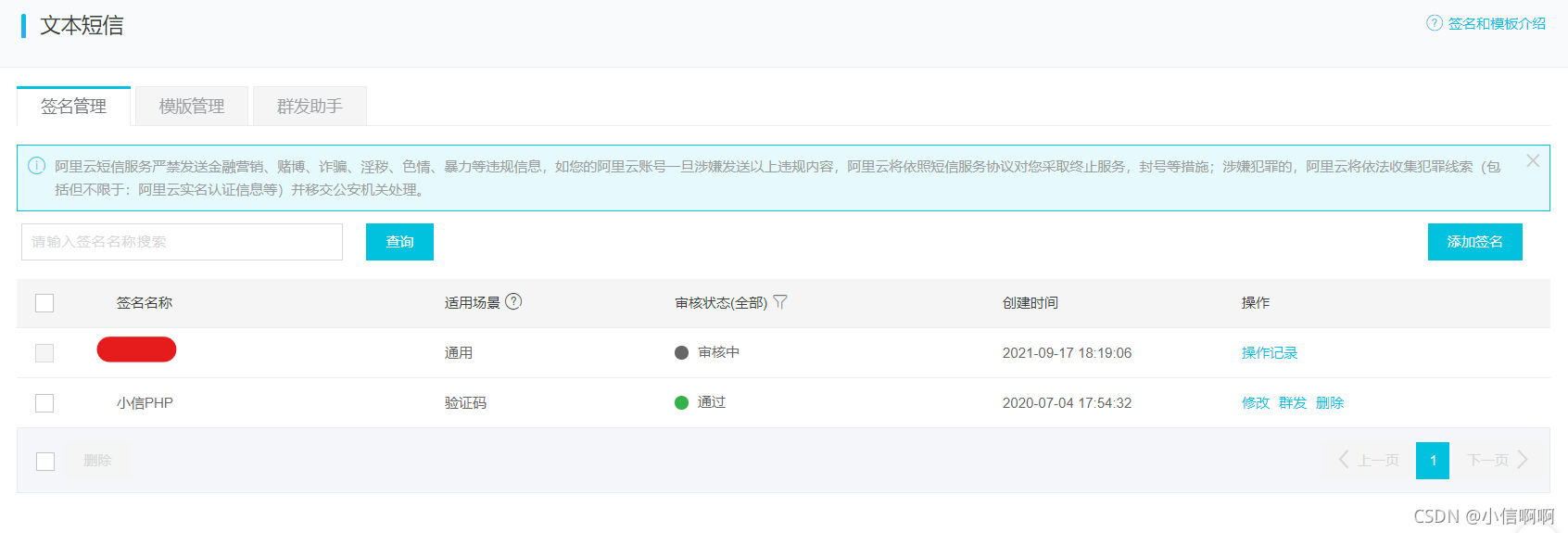1568x533 pixels.
Task: Click the 查询 button
Action: [399, 242]
